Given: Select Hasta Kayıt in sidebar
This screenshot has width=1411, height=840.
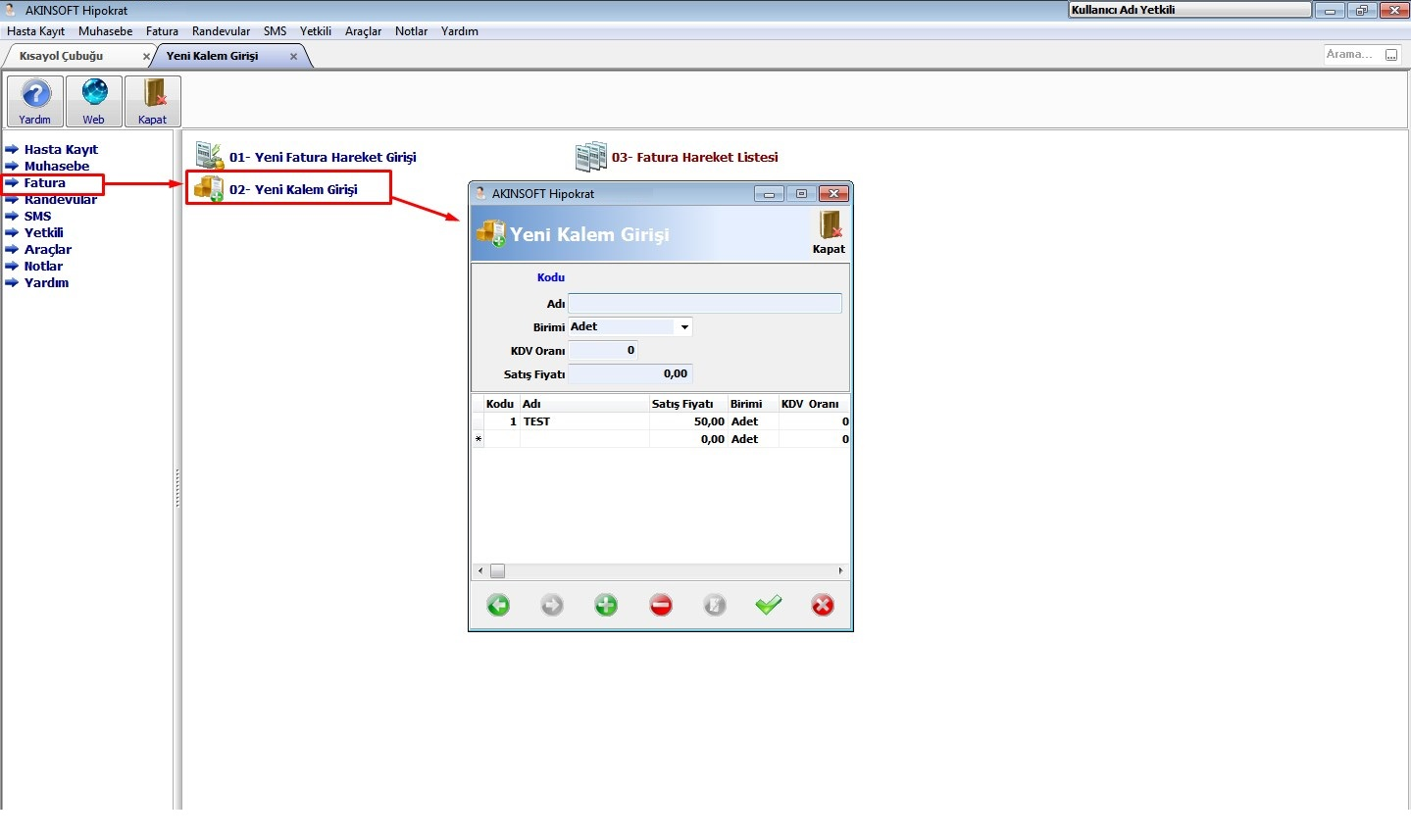Looking at the screenshot, I should pyautogui.click(x=61, y=149).
